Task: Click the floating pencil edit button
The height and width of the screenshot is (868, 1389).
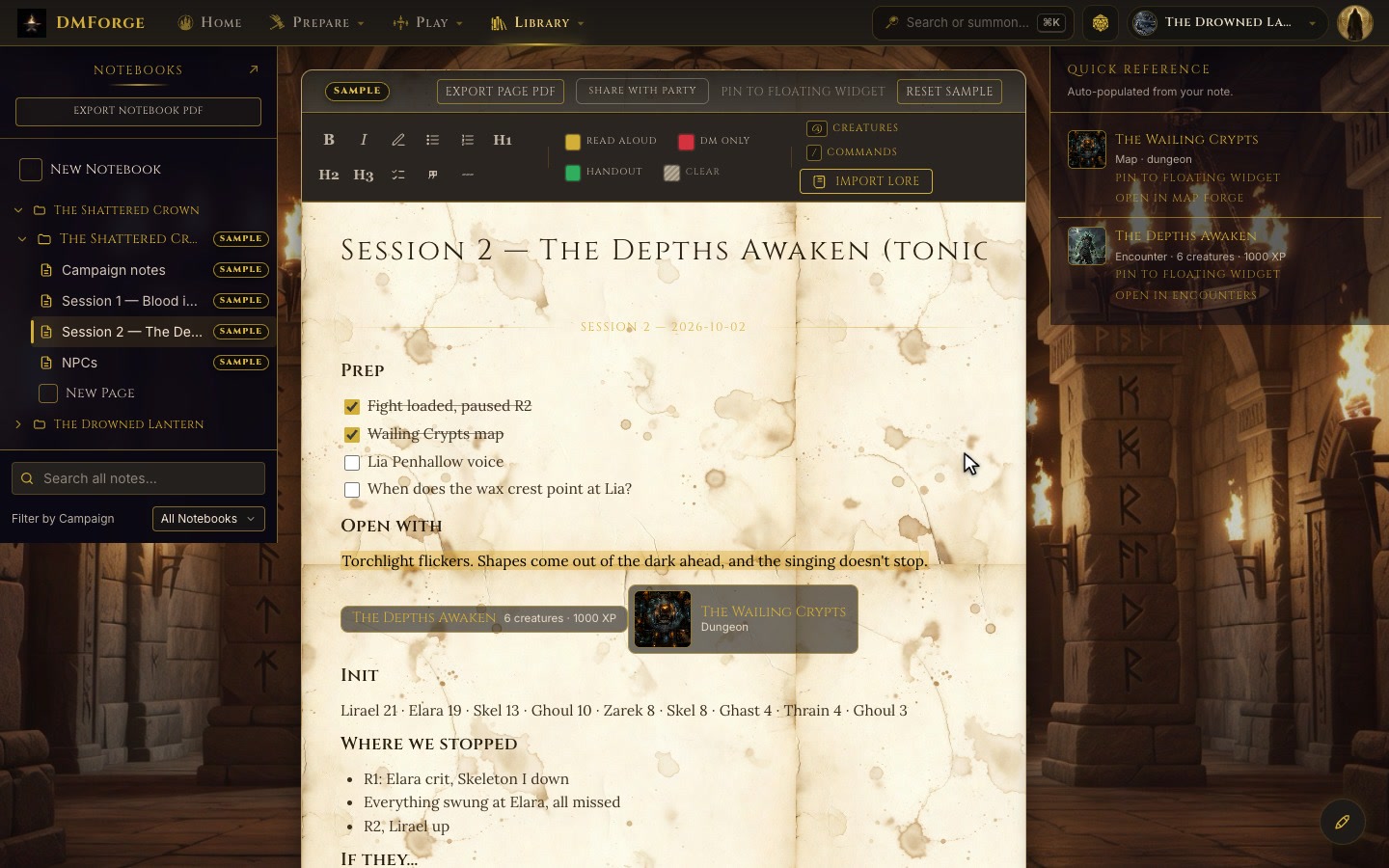Action: pyautogui.click(x=1342, y=823)
